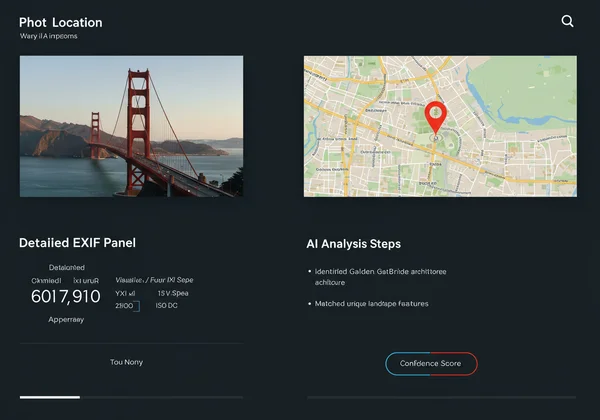Click the value 6017,910
Viewport: 600px width, 420px height.
click(x=66, y=296)
